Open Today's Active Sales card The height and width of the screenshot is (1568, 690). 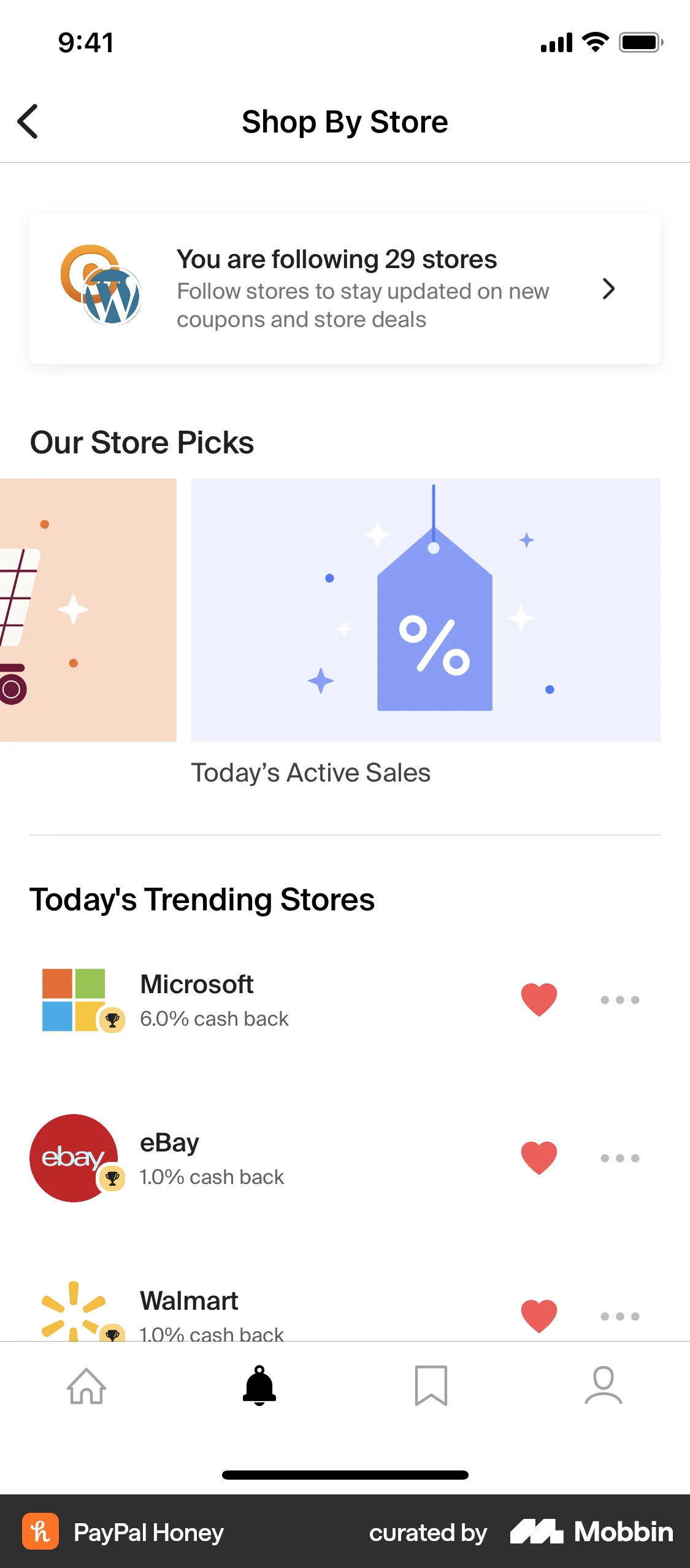tap(426, 610)
